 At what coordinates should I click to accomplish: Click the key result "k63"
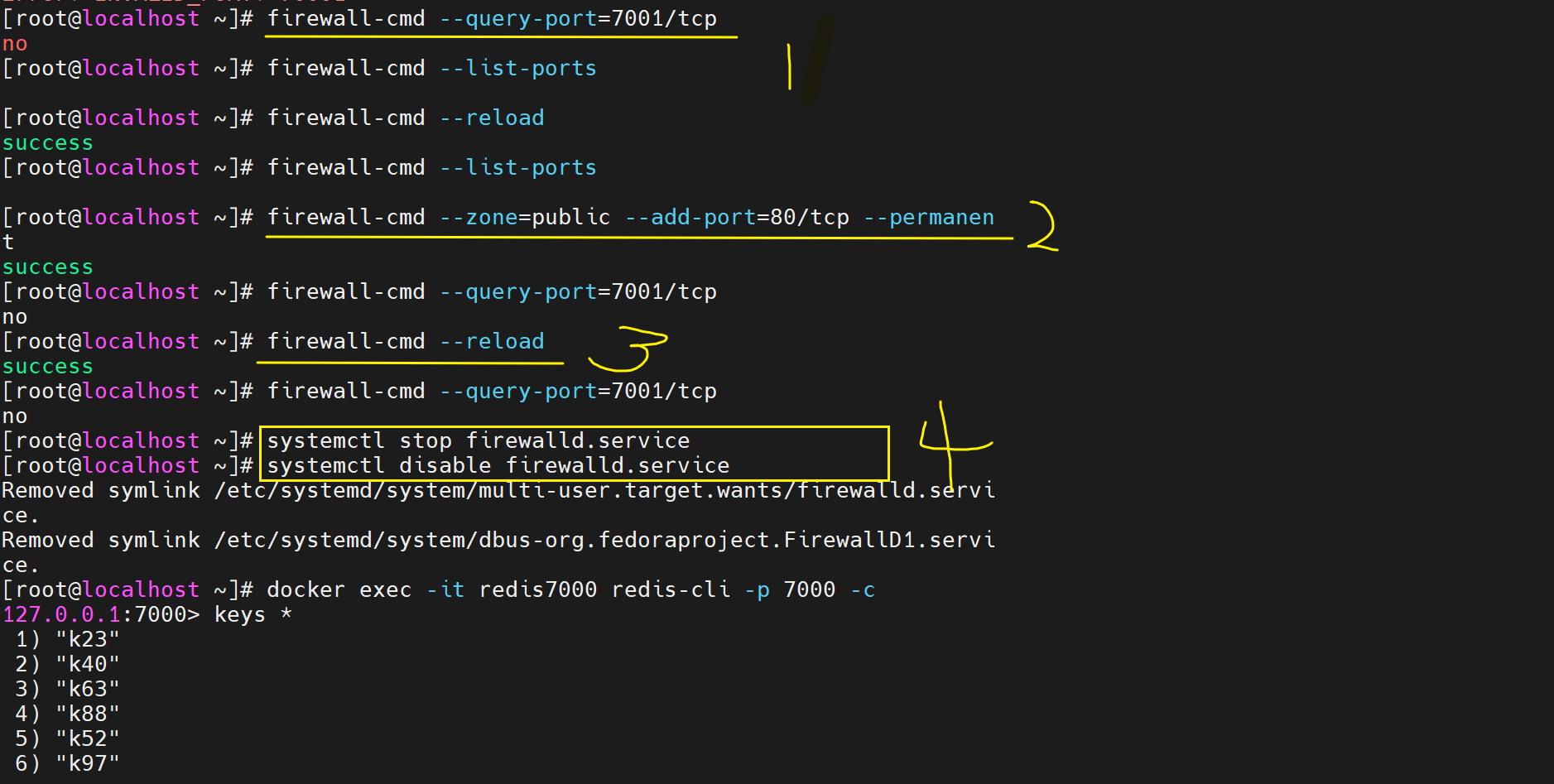click(88, 690)
